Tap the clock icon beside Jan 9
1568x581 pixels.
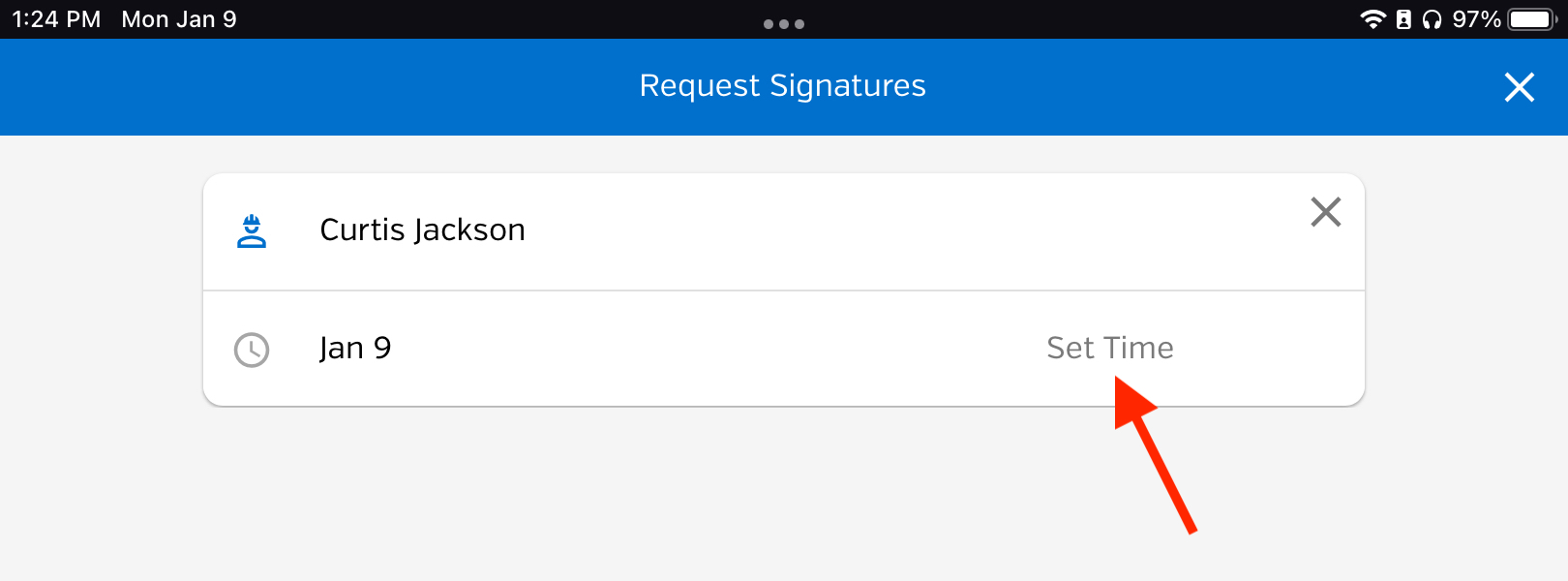(252, 350)
